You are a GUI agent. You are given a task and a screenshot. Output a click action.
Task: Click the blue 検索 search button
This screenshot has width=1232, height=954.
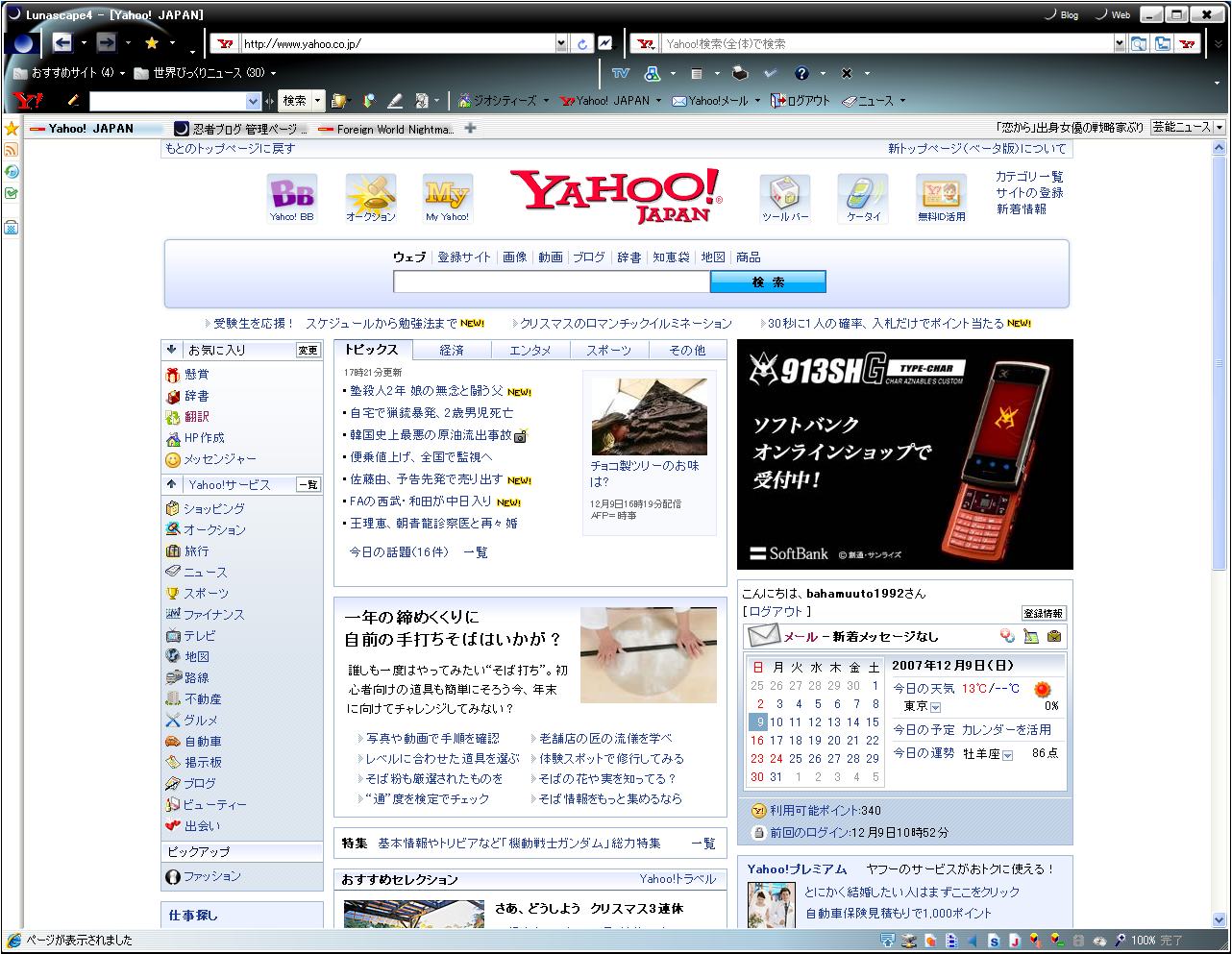(x=768, y=281)
